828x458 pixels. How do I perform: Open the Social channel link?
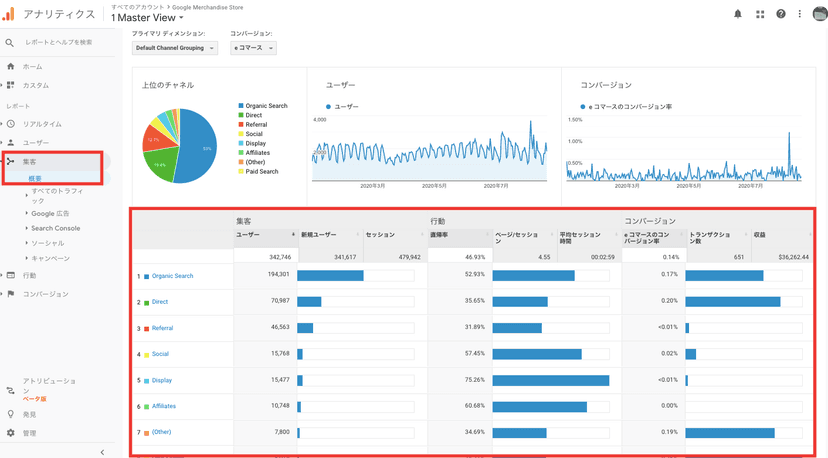(160, 354)
